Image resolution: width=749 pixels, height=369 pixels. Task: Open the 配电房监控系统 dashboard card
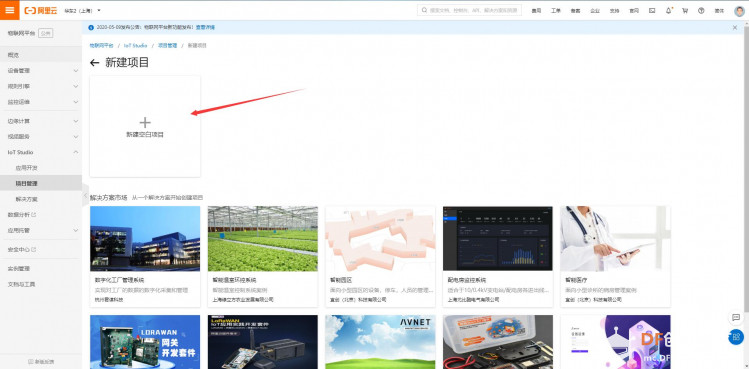tap(498, 257)
